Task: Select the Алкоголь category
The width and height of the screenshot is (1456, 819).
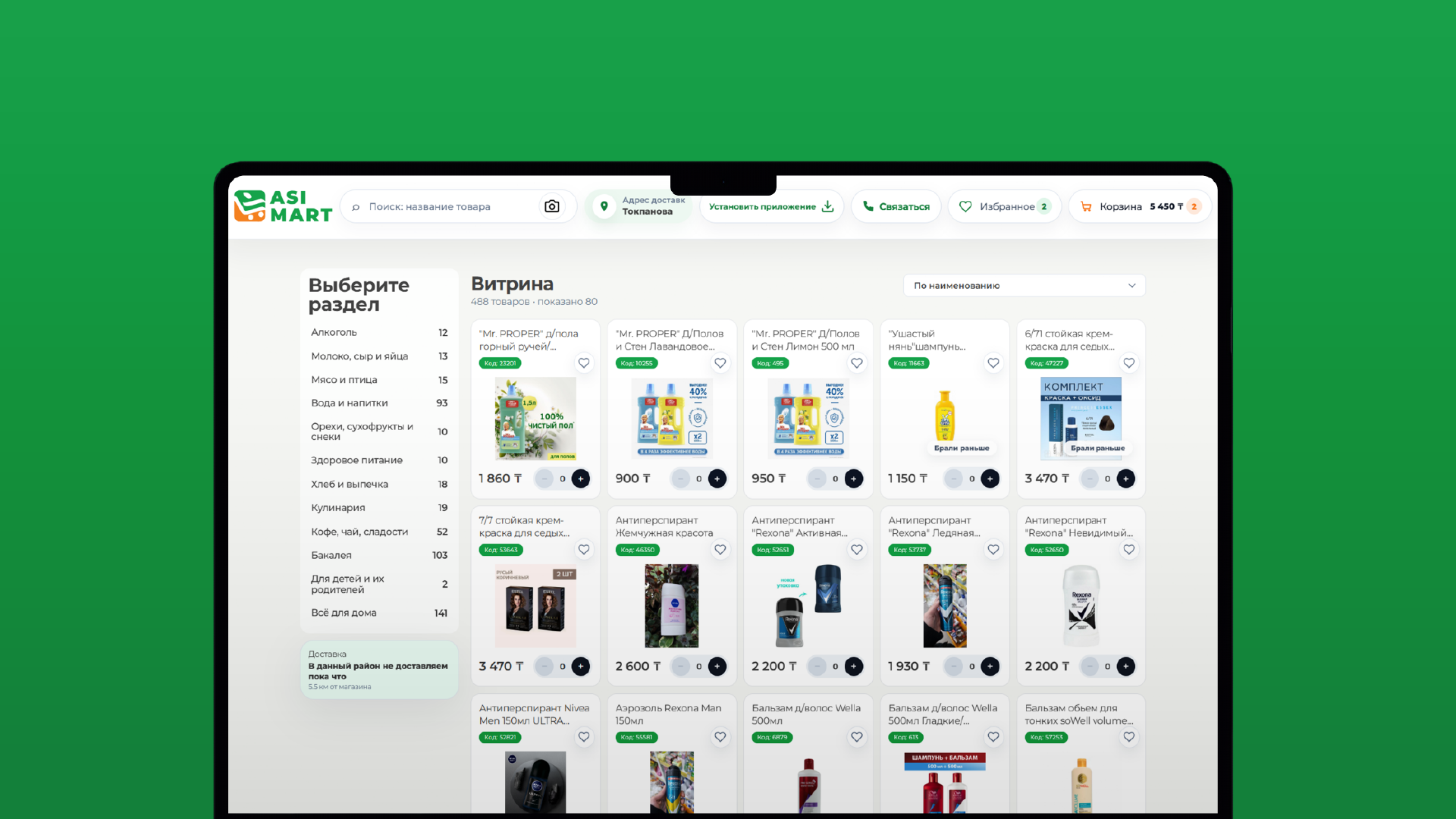Action: pyautogui.click(x=379, y=333)
